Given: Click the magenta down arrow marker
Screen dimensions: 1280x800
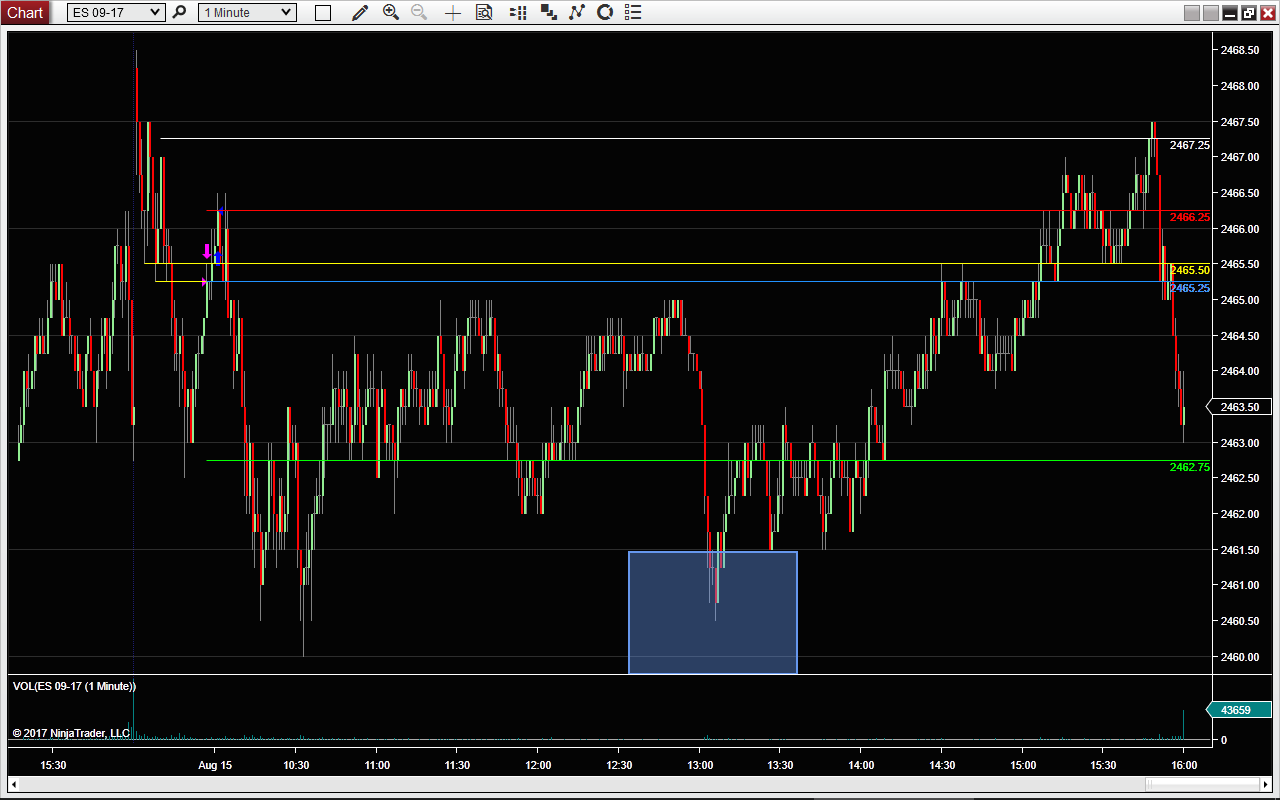Looking at the screenshot, I should pyautogui.click(x=207, y=251).
